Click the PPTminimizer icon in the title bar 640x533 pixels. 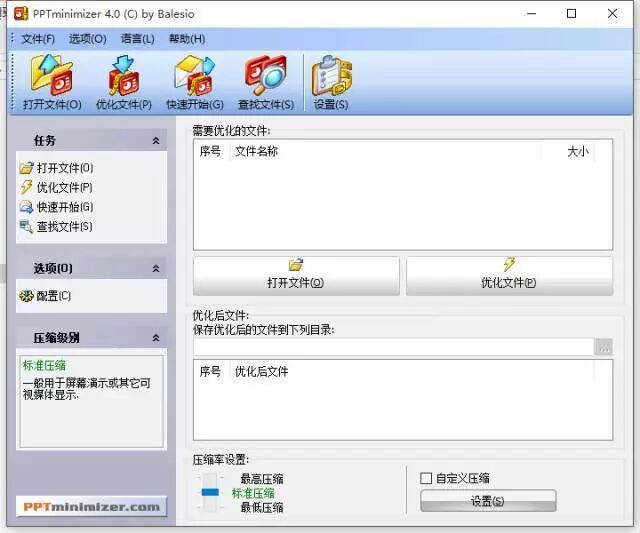[21, 13]
